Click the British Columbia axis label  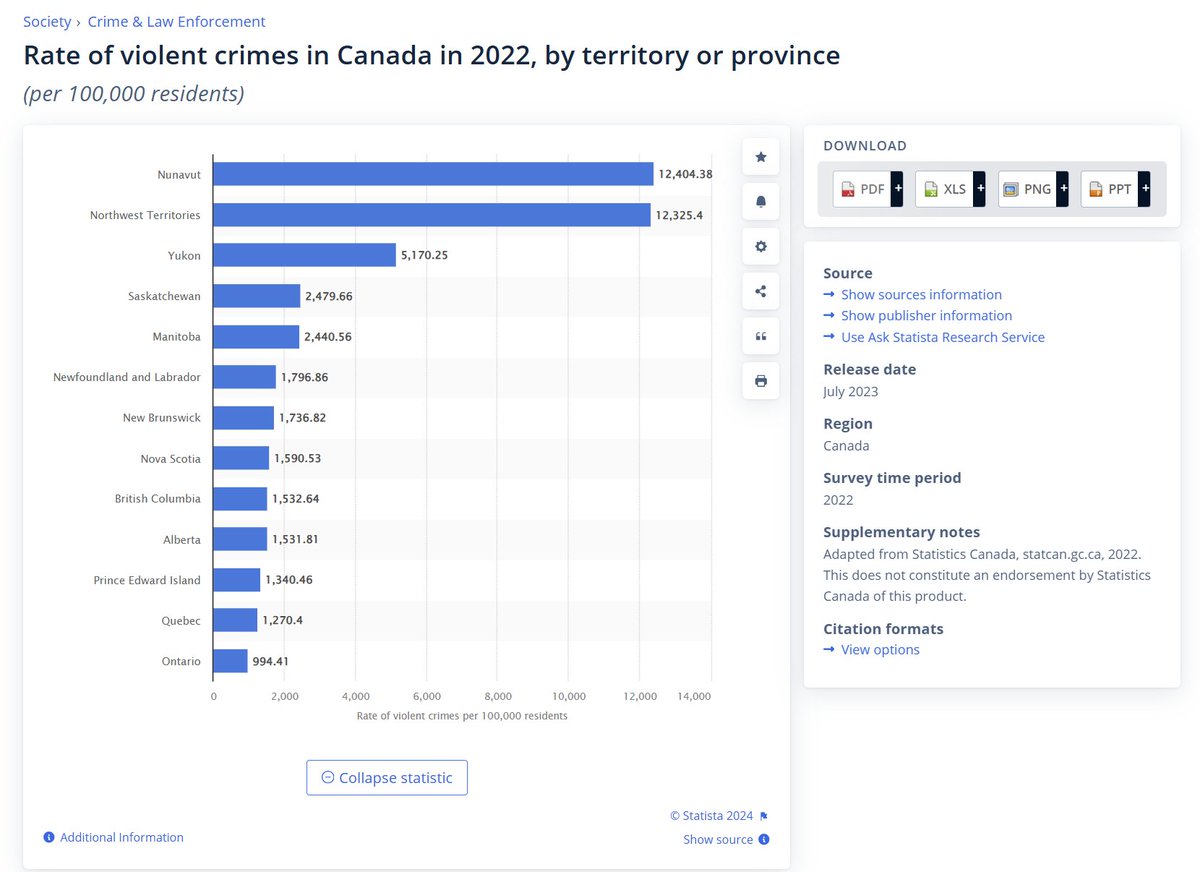click(x=158, y=499)
